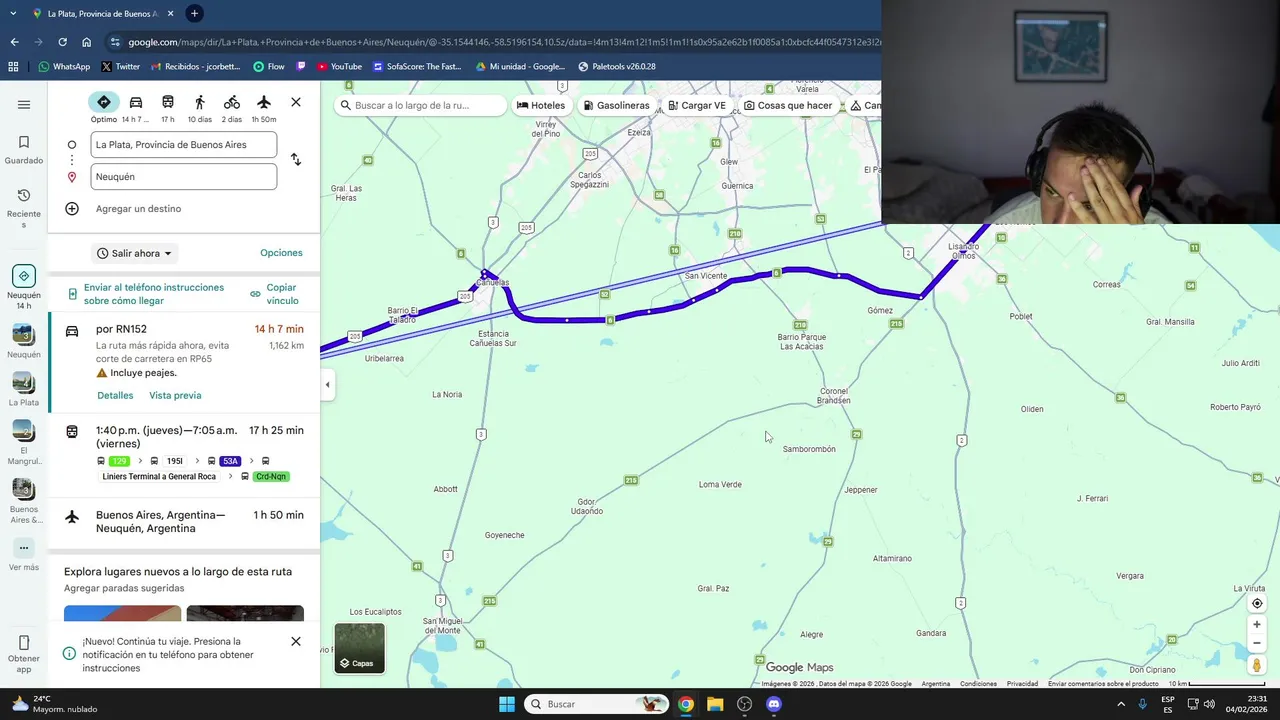Collapse the side panel arrow

coord(327,385)
